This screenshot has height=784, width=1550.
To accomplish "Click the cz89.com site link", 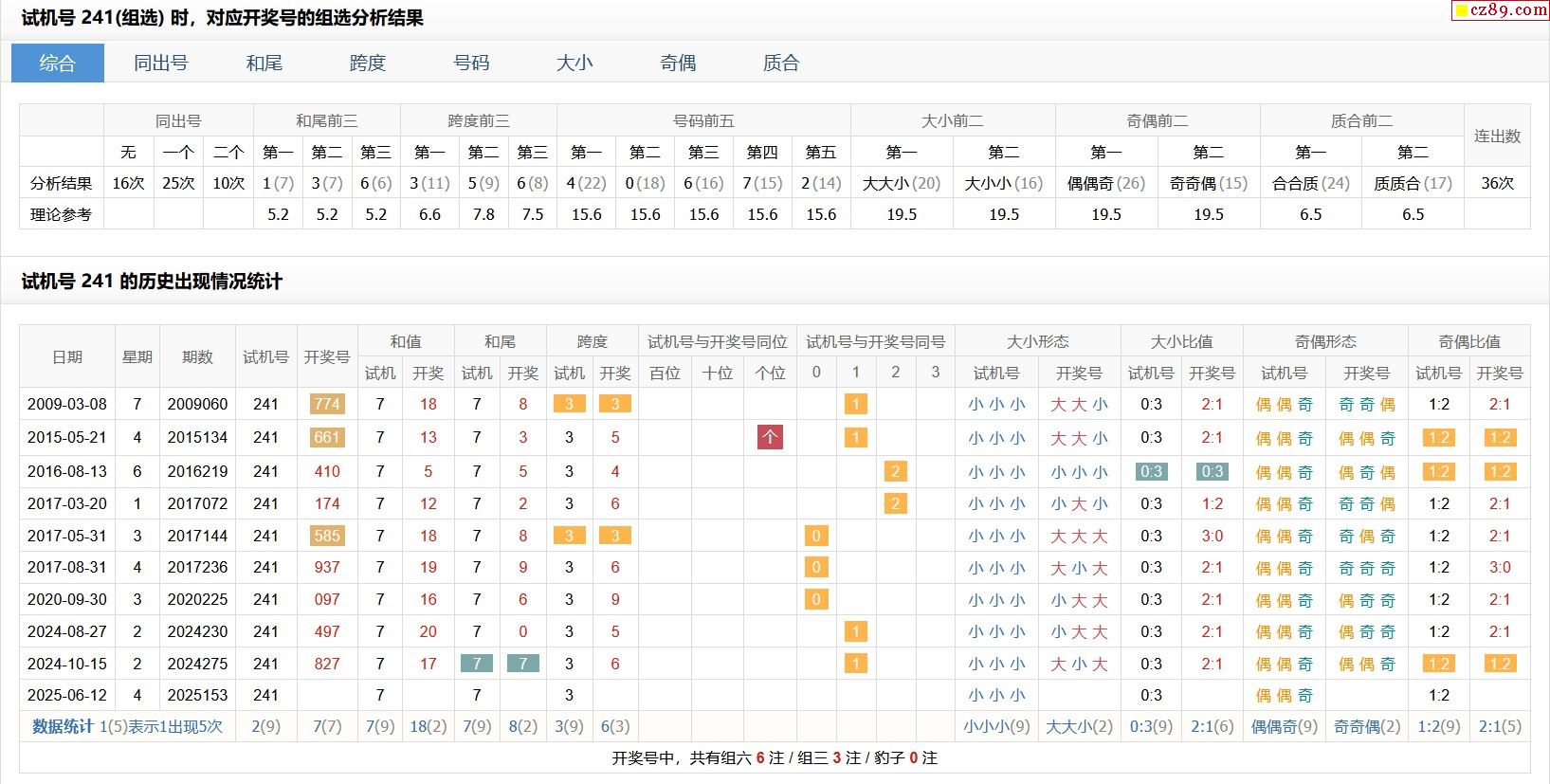I will tap(1502, 10).
